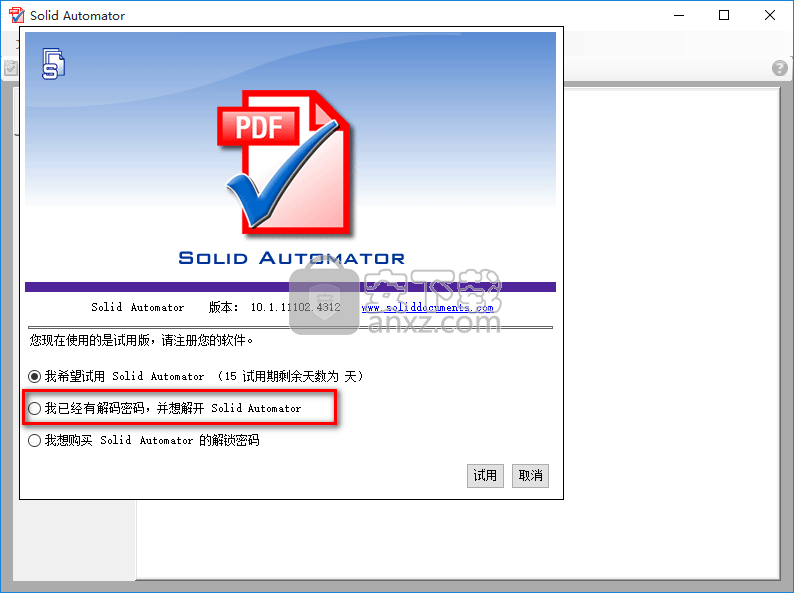The width and height of the screenshot is (794, 593).
Task: Click the large PDF checkmark logo
Action: (x=285, y=162)
